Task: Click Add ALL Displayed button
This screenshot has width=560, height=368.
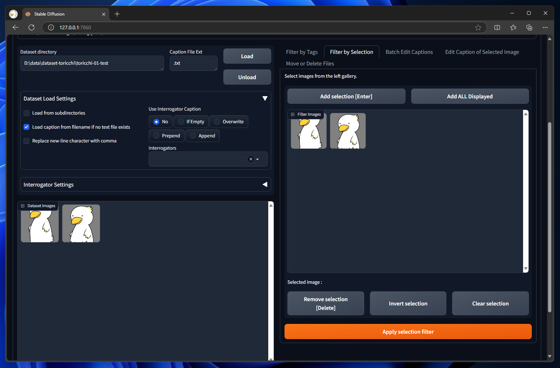Action: pos(470,96)
